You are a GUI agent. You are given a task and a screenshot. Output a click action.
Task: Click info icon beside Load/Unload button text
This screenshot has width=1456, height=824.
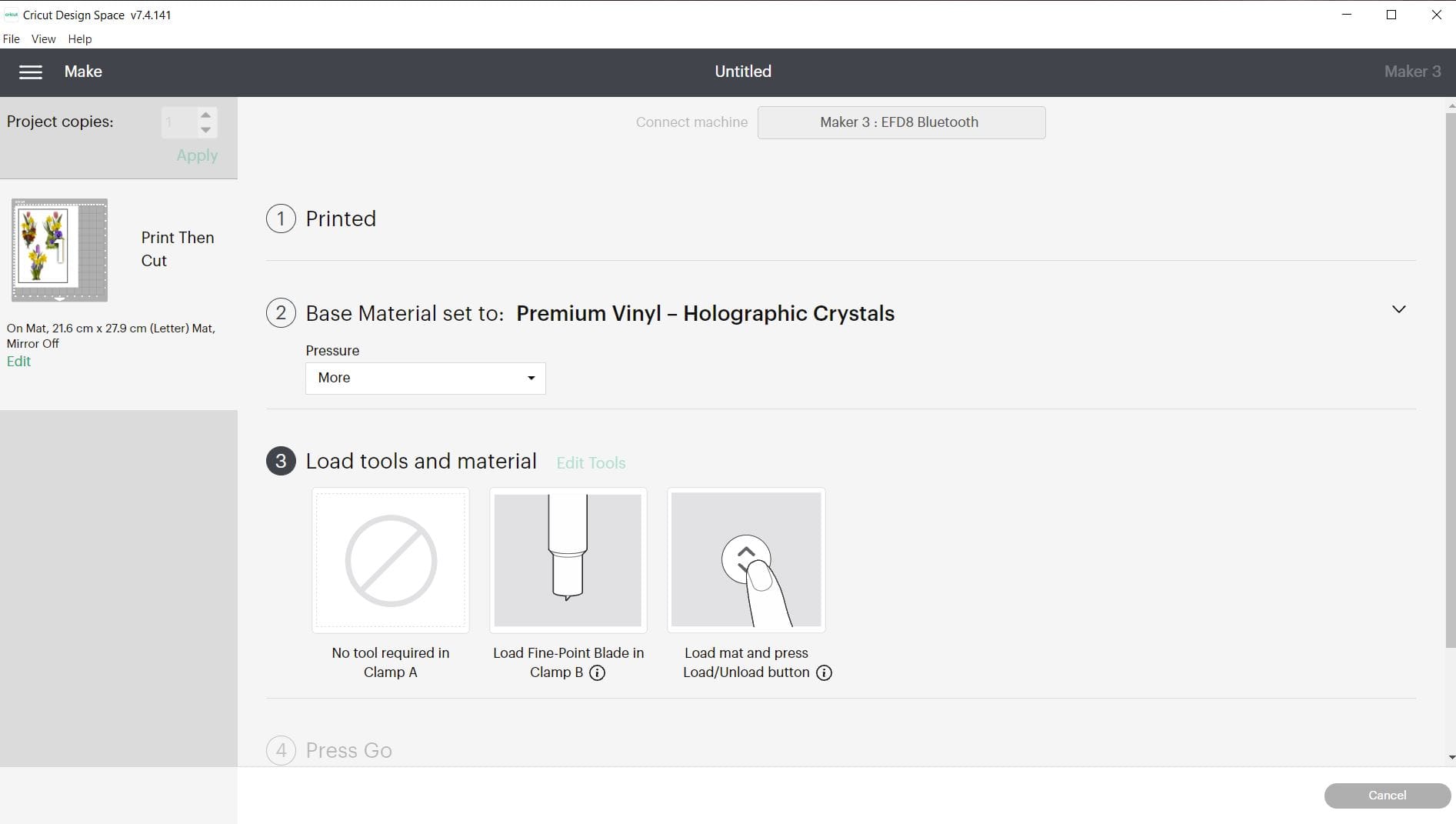(824, 673)
